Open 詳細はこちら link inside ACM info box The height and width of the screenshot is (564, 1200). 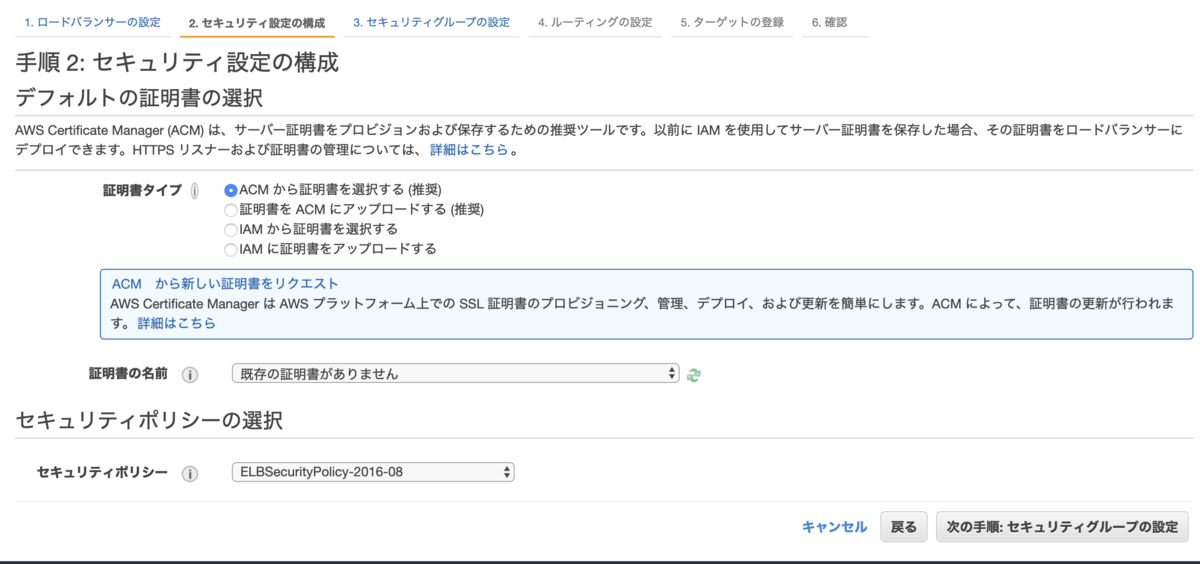pos(177,323)
